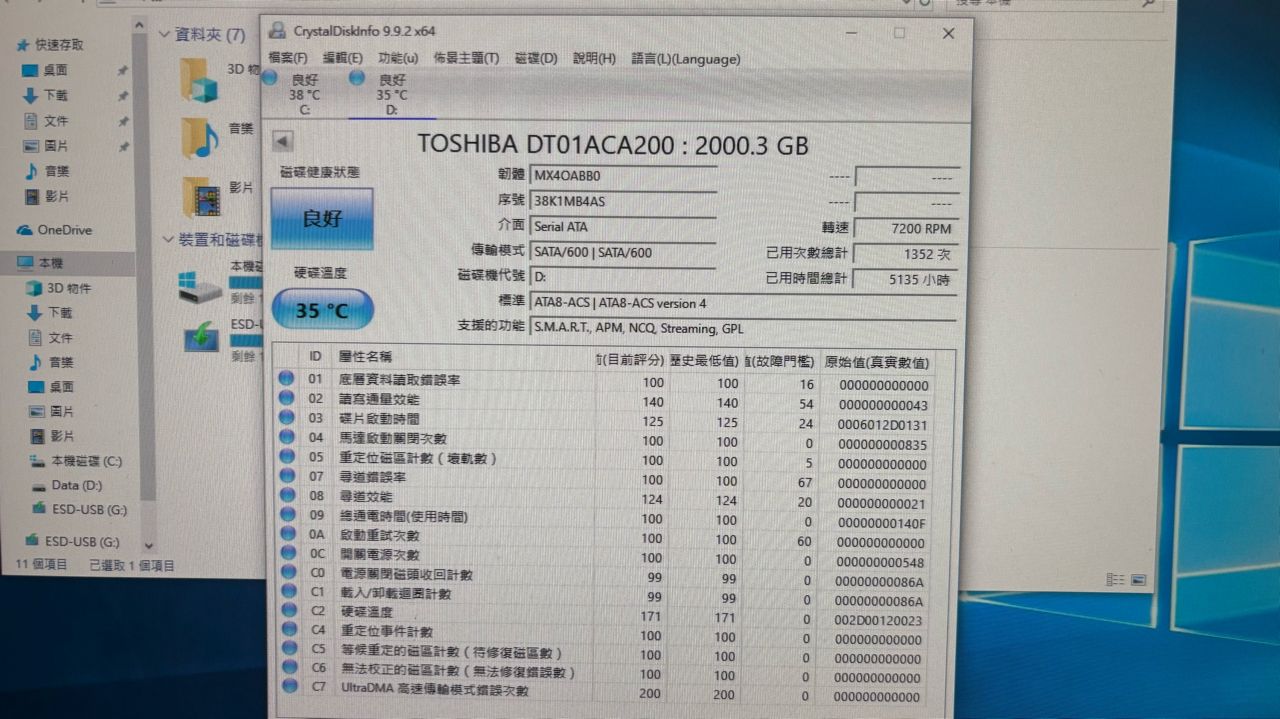Click the status orb for attribute 05
1280x719 pixels.
(x=287, y=456)
